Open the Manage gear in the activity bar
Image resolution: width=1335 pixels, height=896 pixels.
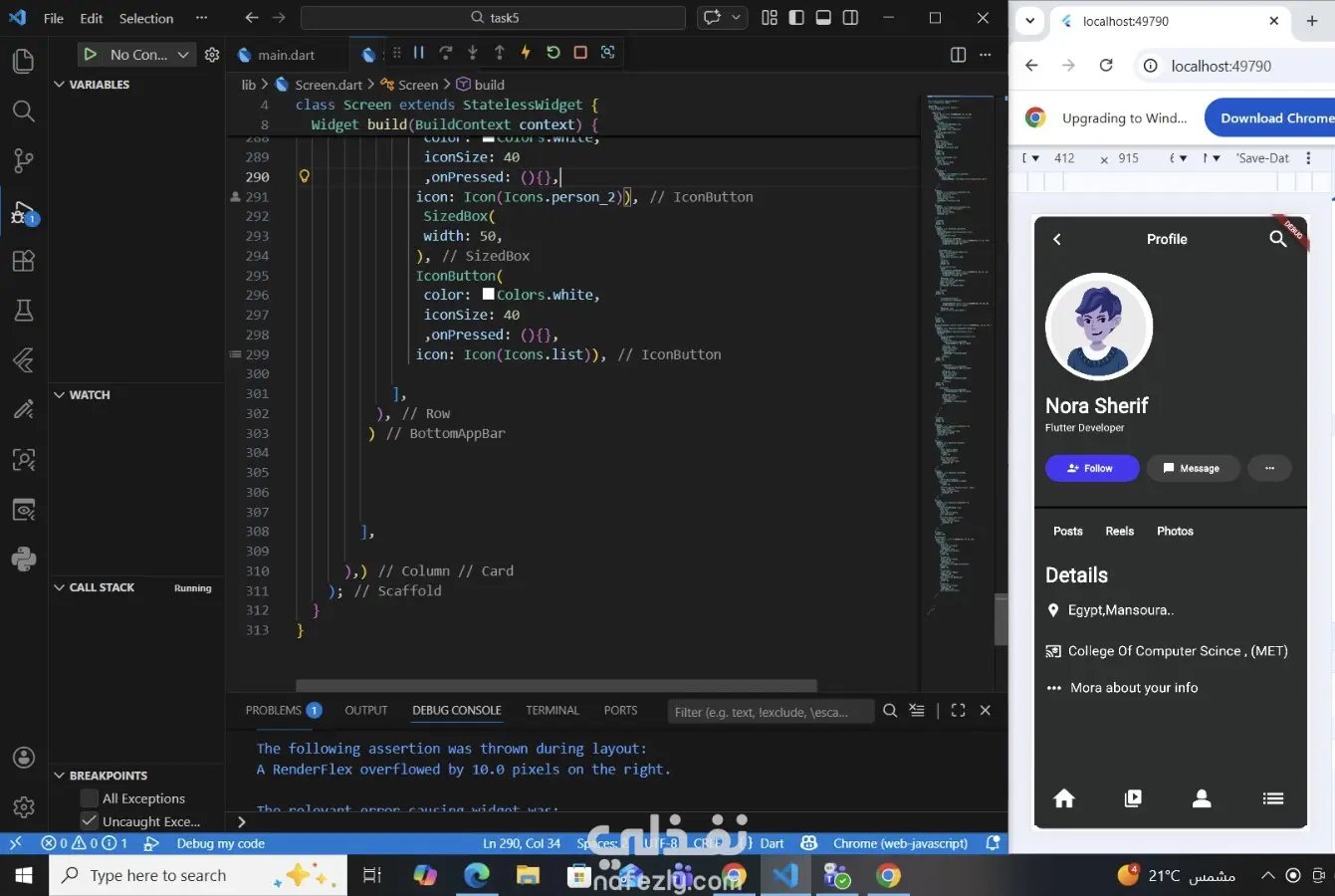24,806
